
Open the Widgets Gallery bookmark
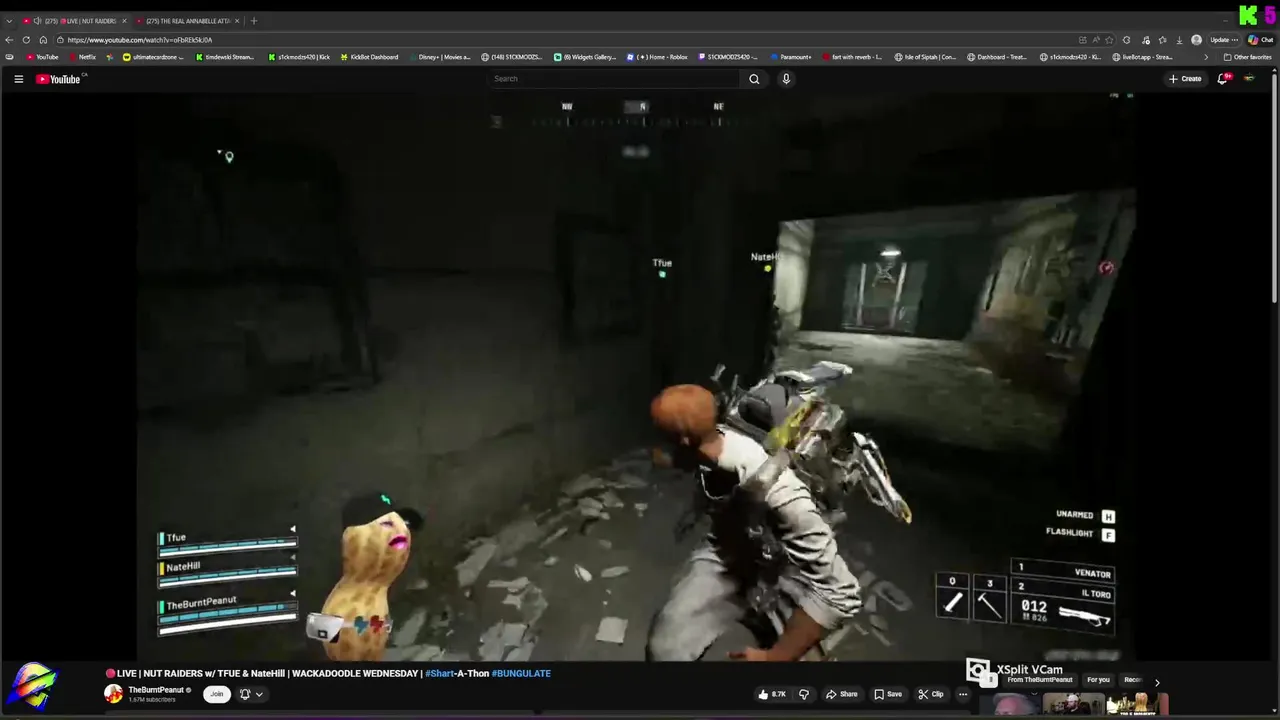585,57
